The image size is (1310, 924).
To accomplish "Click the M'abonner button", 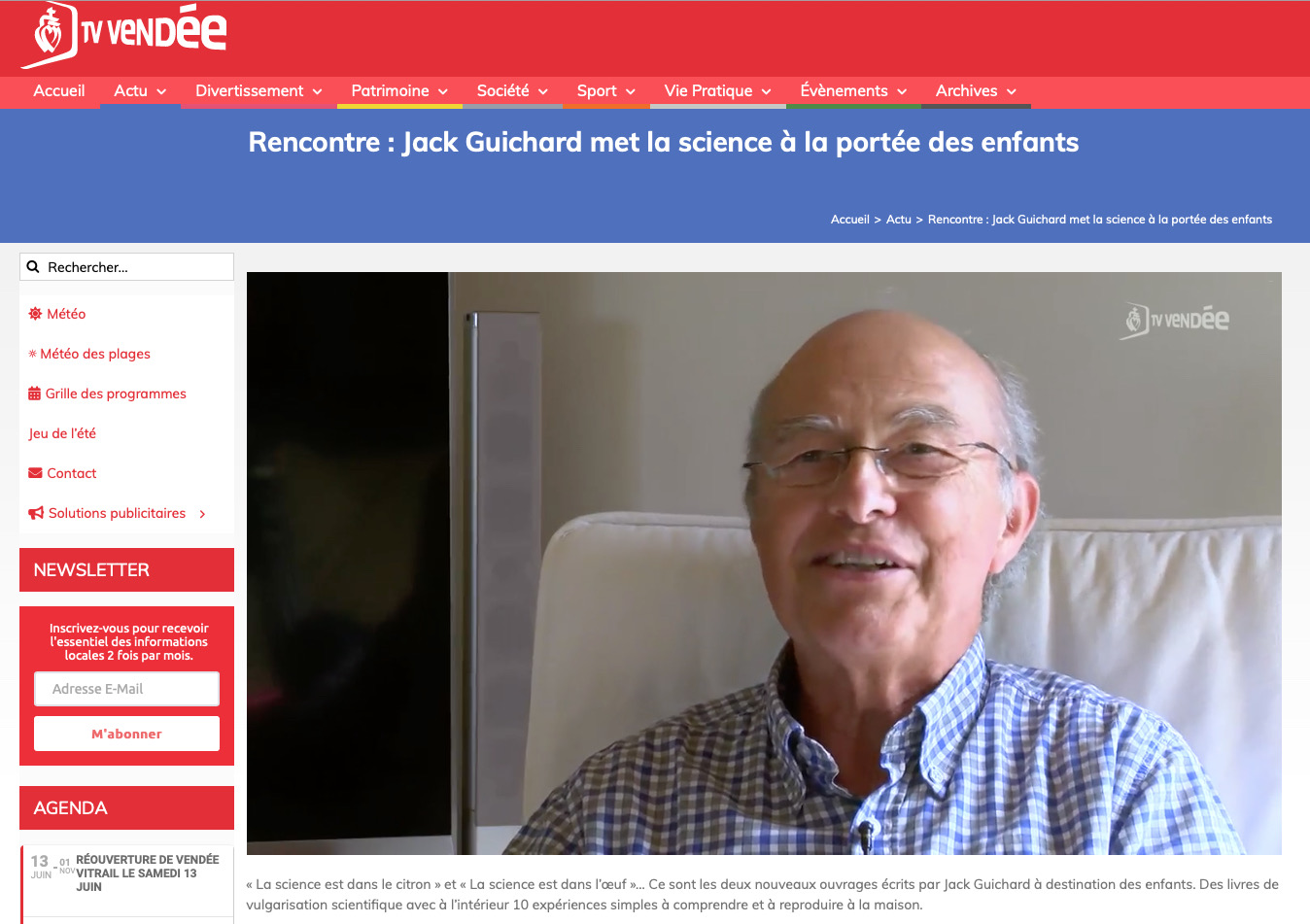I will pos(126,734).
